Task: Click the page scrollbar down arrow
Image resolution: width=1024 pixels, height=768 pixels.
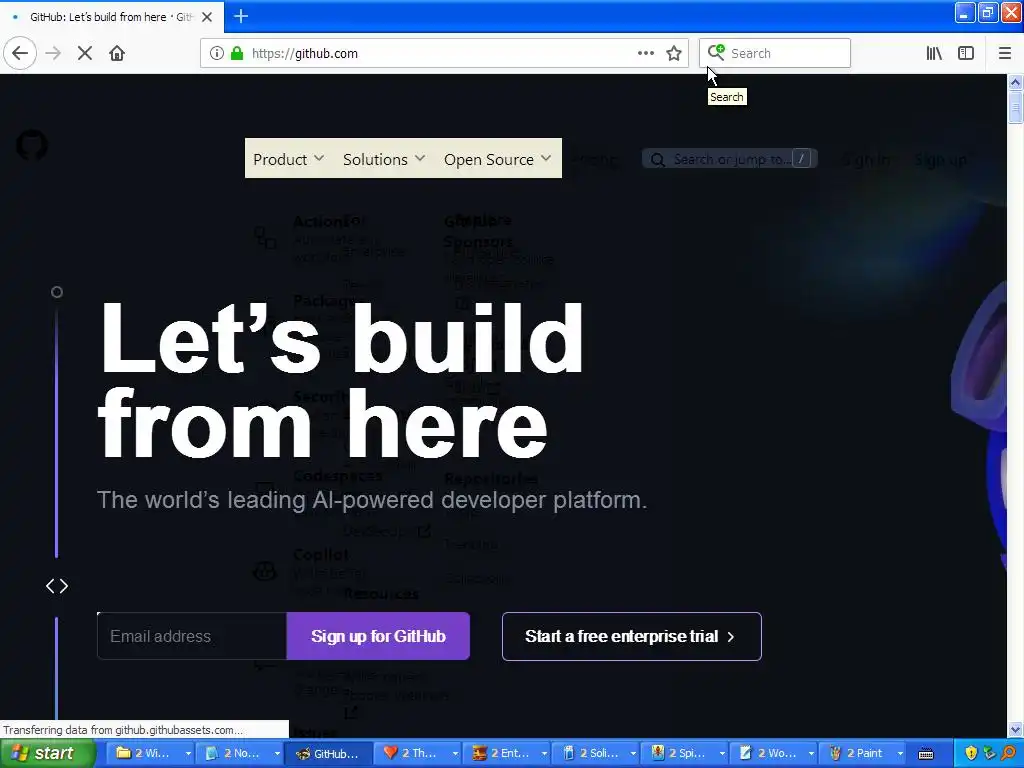Action: coord(1015,729)
